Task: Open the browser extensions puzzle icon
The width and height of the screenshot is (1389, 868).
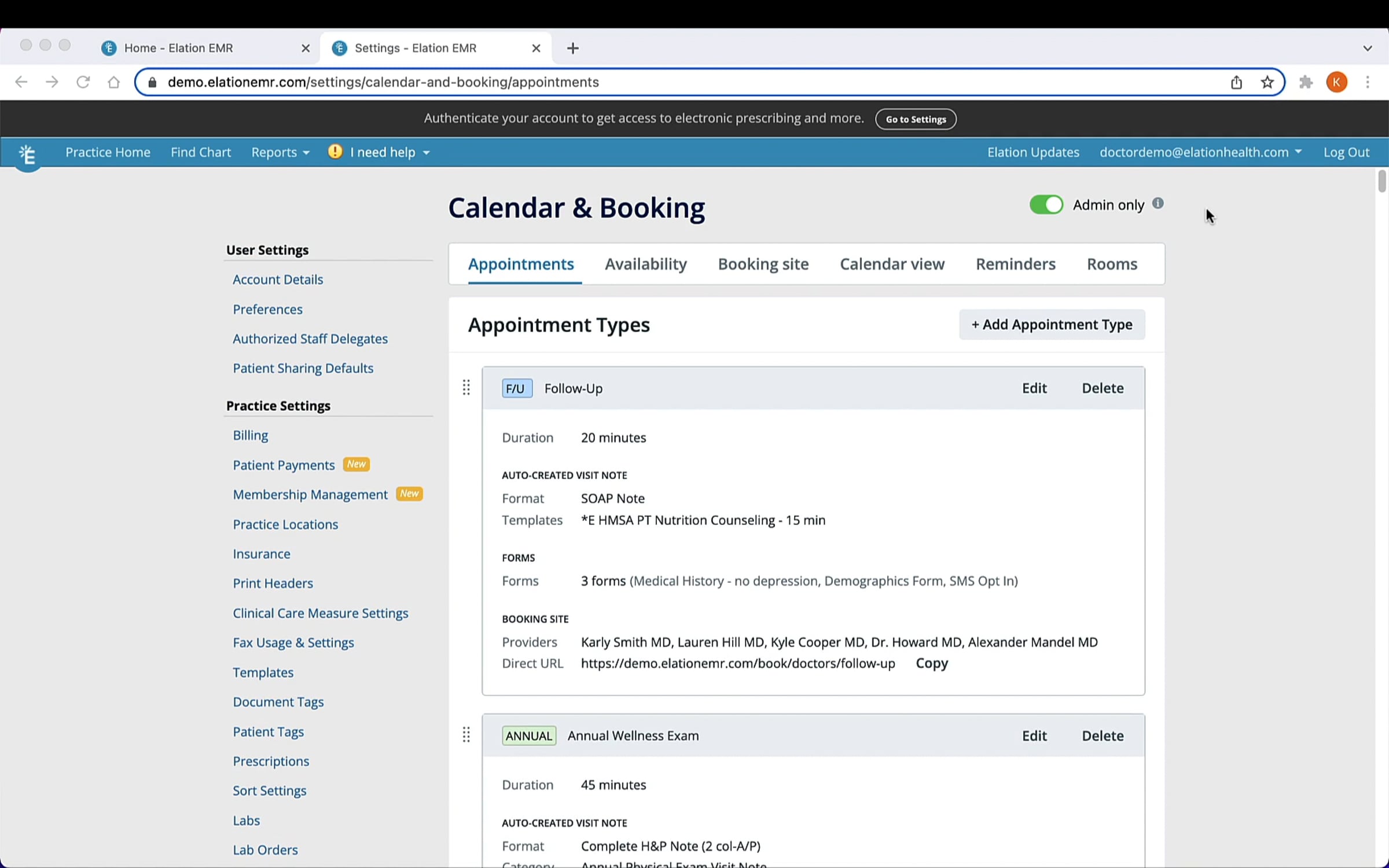Action: [1306, 82]
